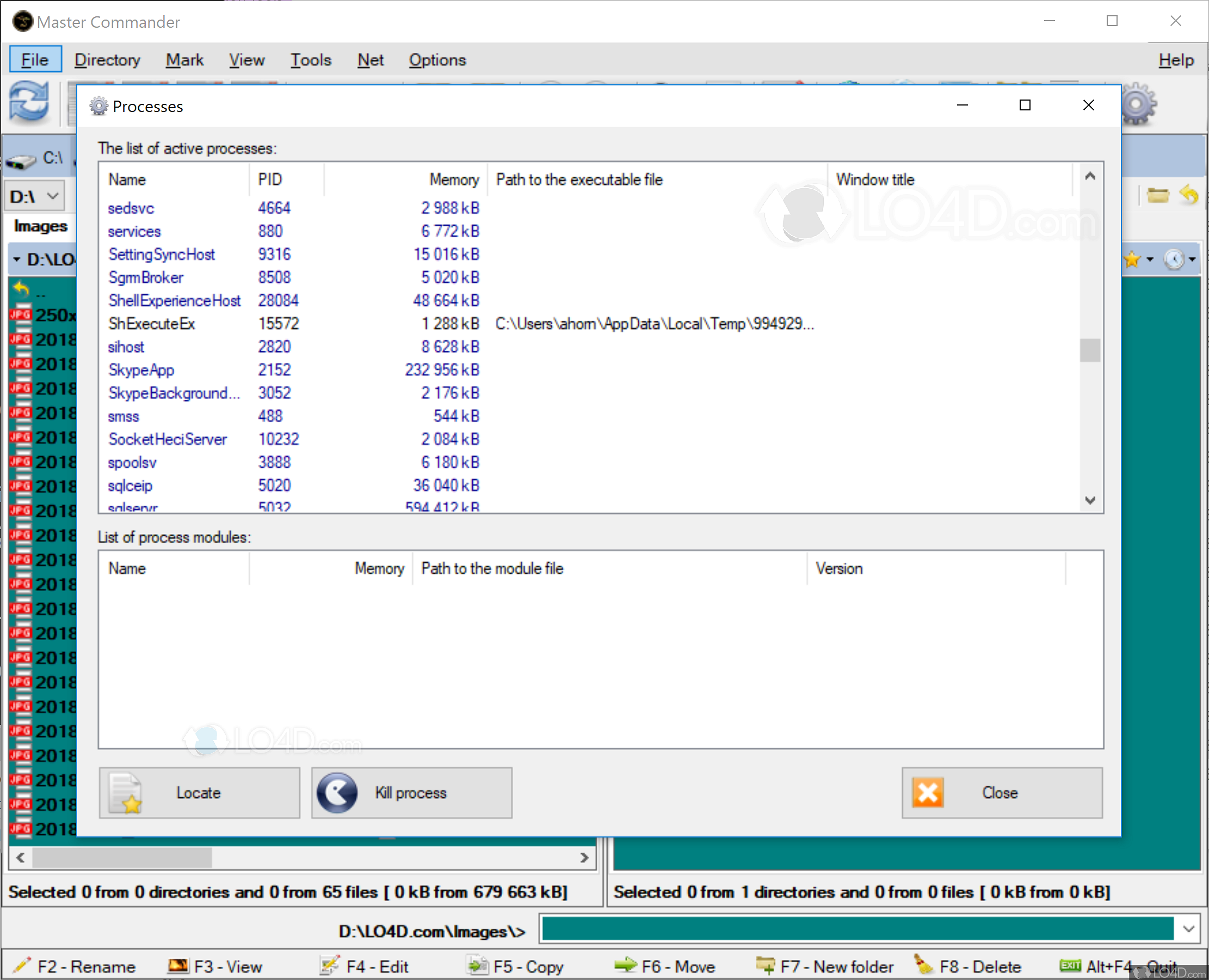The height and width of the screenshot is (980, 1209).
Task: Open the Tools menu
Action: point(311,60)
